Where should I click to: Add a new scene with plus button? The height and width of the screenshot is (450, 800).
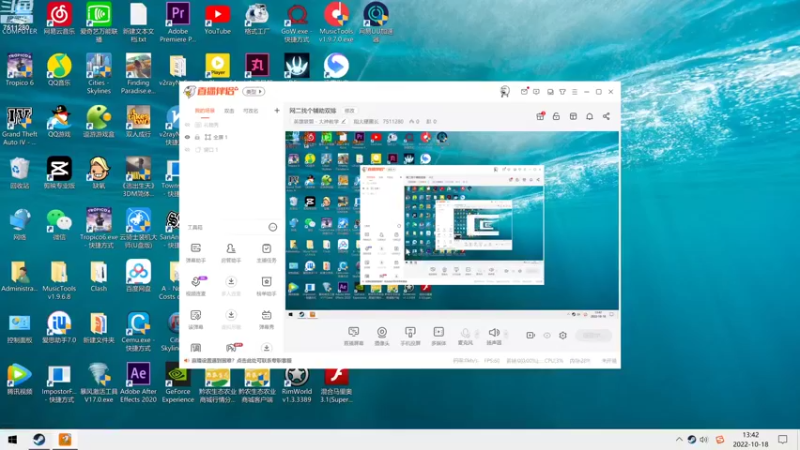tap(277, 110)
